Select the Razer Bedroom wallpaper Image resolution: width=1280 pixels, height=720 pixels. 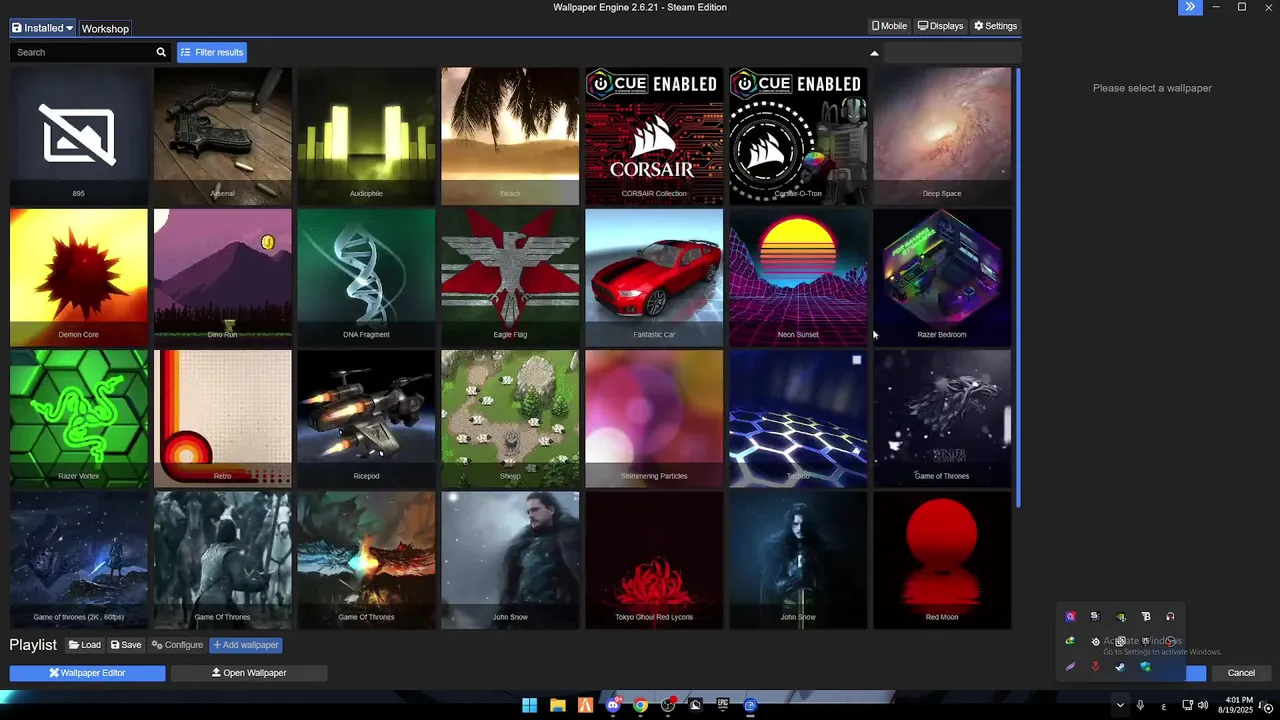coord(942,277)
